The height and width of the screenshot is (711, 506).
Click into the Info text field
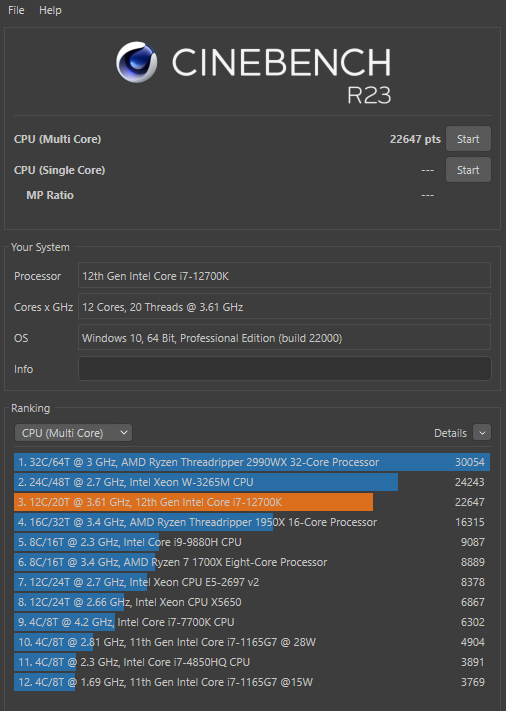(x=285, y=369)
